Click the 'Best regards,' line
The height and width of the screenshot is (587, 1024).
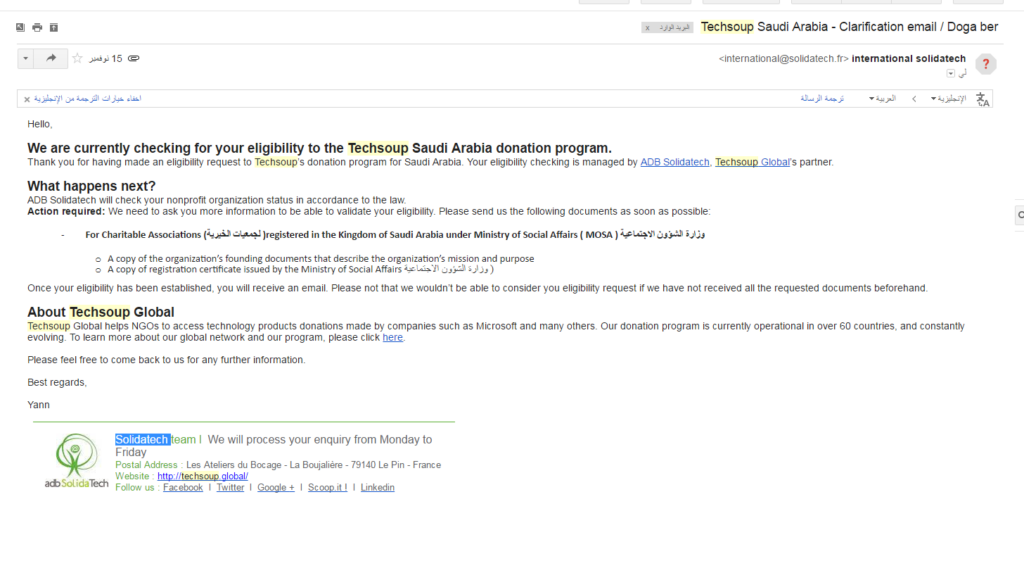pos(57,382)
